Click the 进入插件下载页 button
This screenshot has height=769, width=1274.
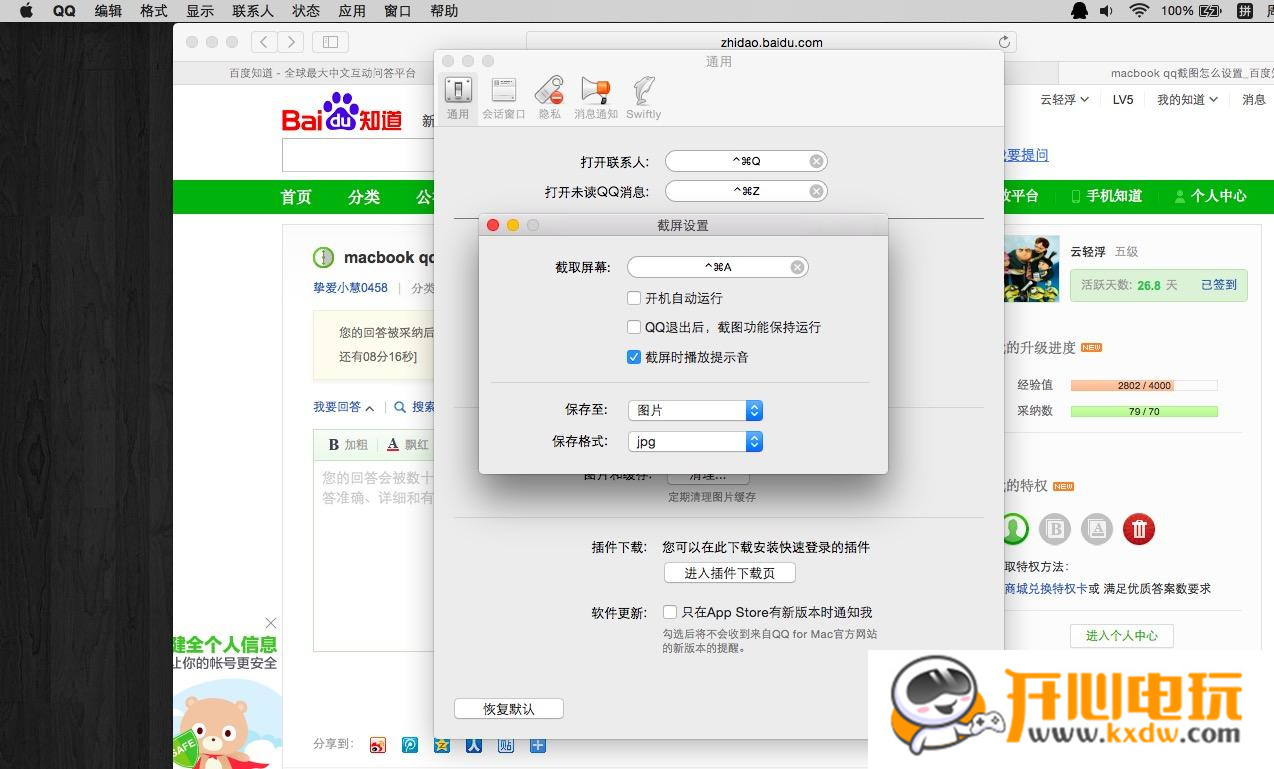click(729, 572)
